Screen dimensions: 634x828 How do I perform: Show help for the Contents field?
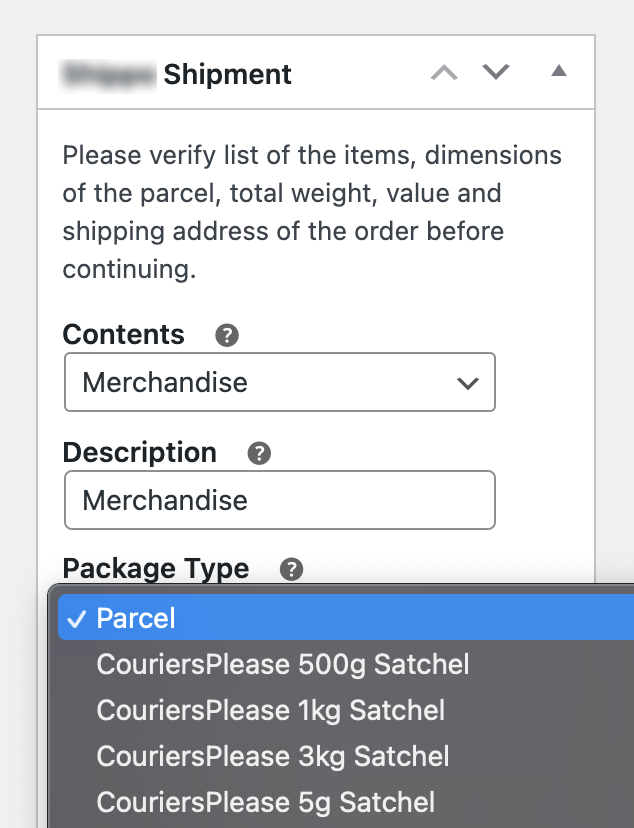point(227,335)
